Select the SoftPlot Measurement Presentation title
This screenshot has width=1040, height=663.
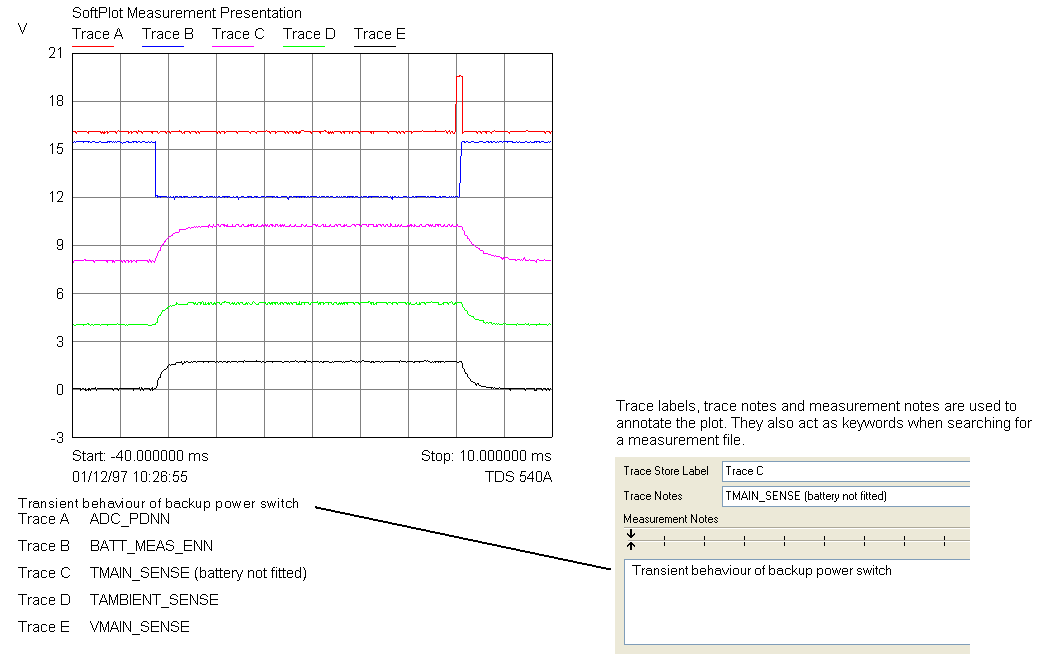pyautogui.click(x=186, y=13)
